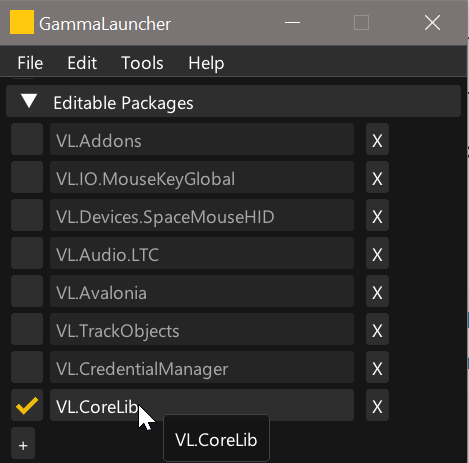Remove the VL.Addons package with its X

click(x=377, y=139)
